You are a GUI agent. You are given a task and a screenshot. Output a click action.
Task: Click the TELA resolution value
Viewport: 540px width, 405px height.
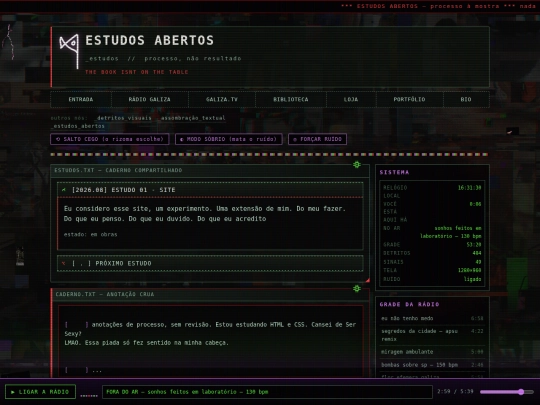pyautogui.click(x=469, y=270)
